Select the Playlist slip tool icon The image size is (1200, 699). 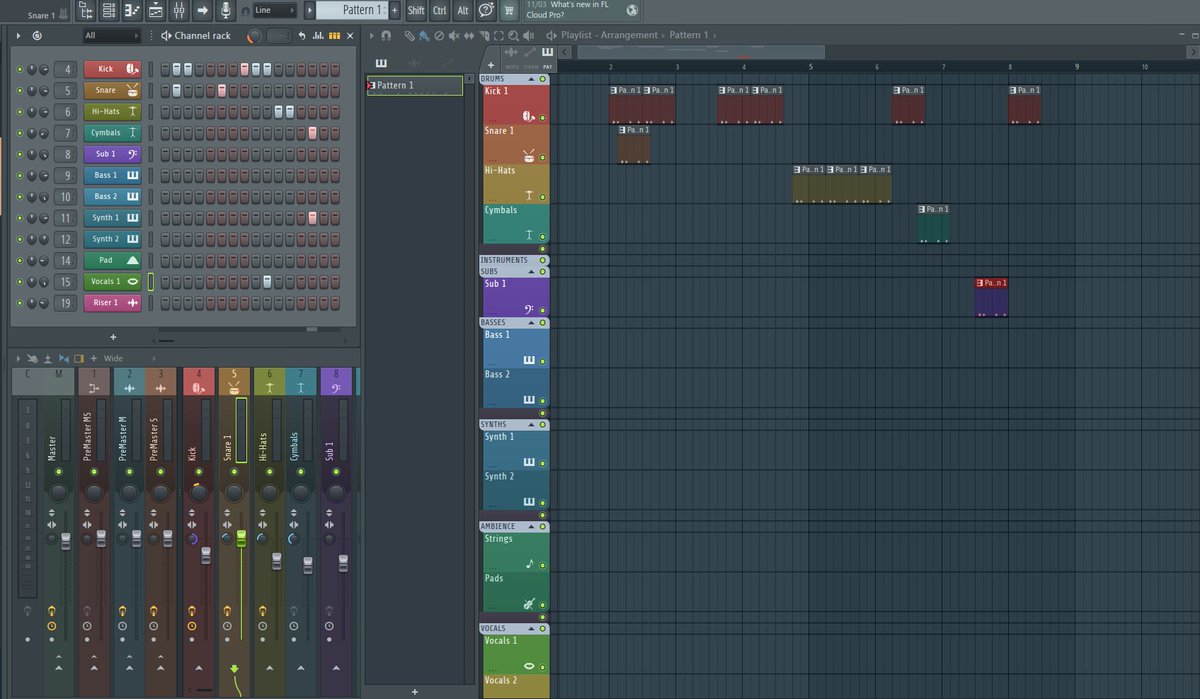click(x=469, y=36)
